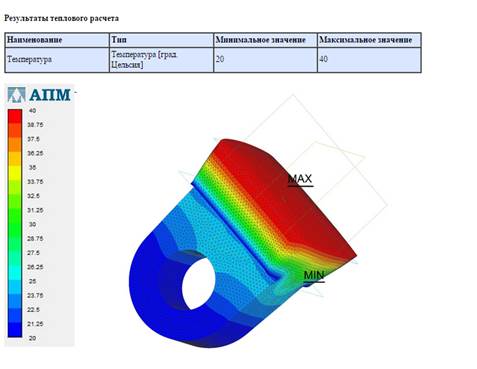Screen dimensions: 477x369
Task: Click the legend value 40 at the scale top
Action: [32, 110]
